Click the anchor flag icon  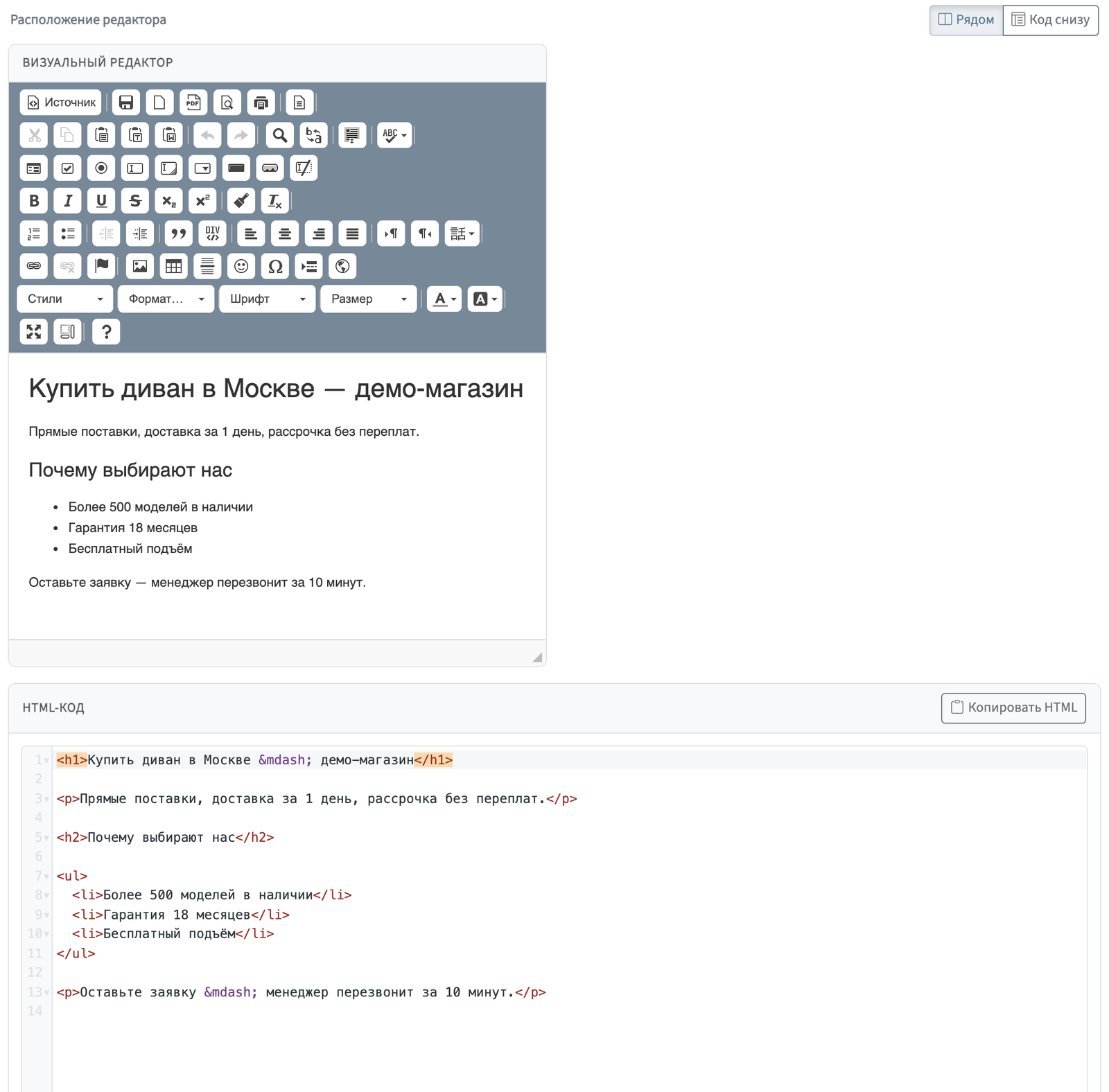(x=101, y=266)
